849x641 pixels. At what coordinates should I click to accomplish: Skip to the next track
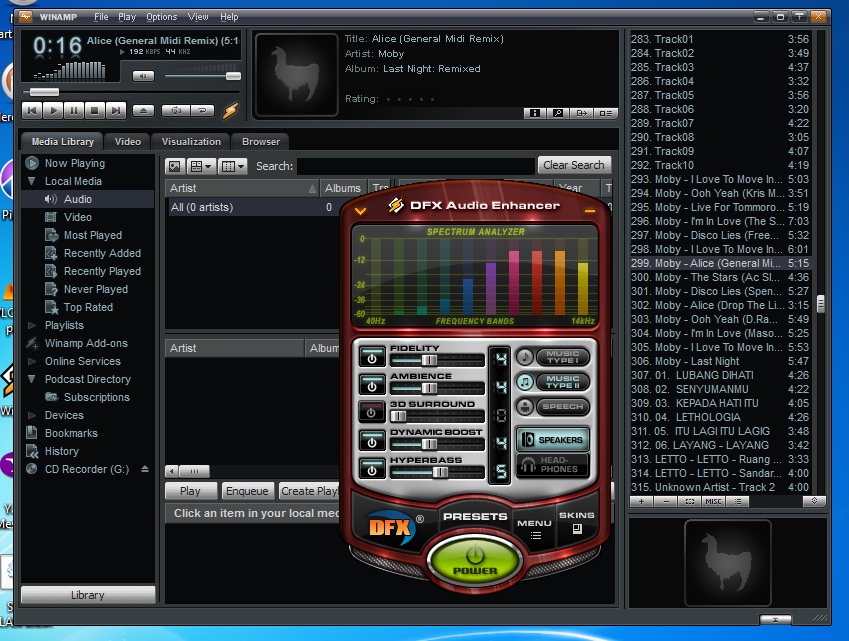click(115, 110)
